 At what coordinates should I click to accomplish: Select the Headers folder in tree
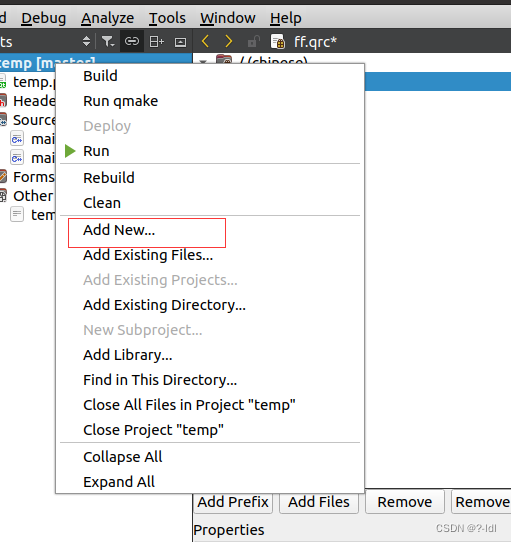[28, 101]
